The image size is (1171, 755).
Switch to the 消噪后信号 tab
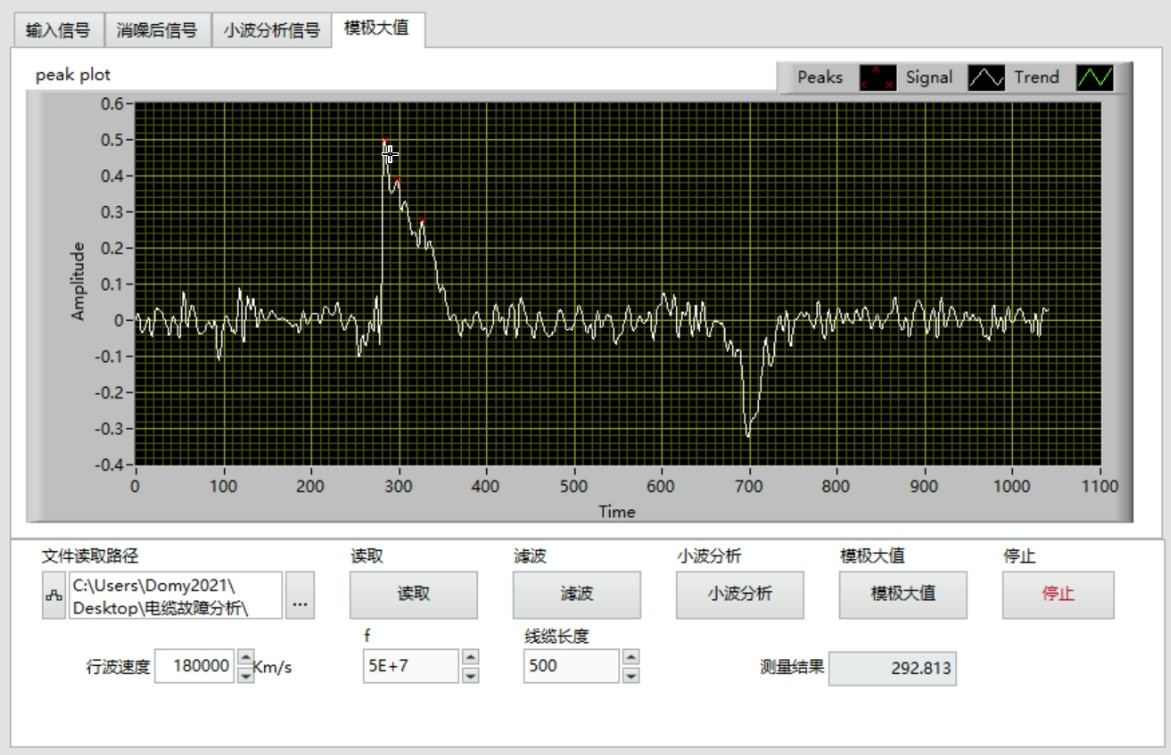tap(158, 30)
